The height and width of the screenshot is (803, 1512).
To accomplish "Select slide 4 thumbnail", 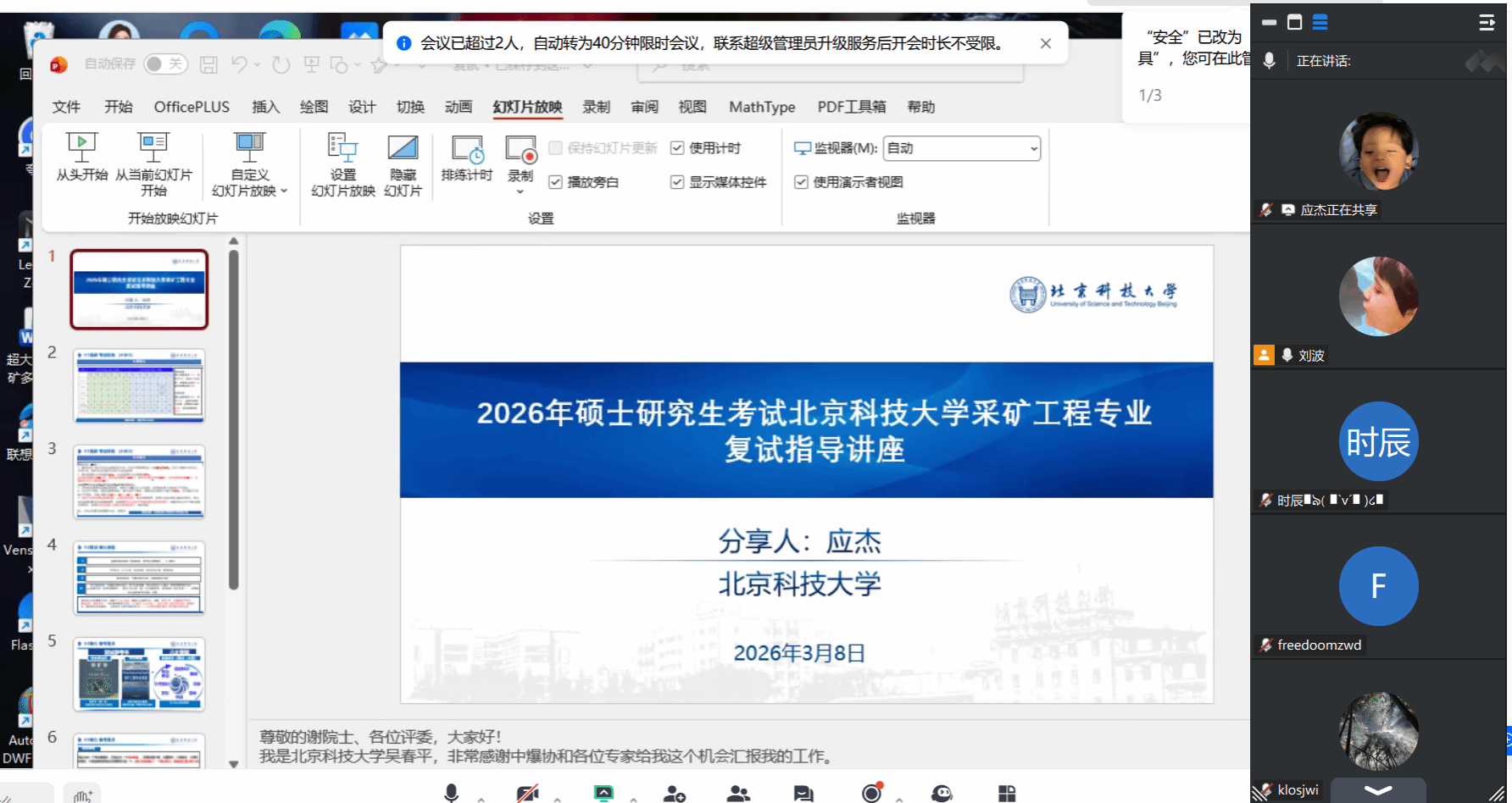I will pos(139,578).
